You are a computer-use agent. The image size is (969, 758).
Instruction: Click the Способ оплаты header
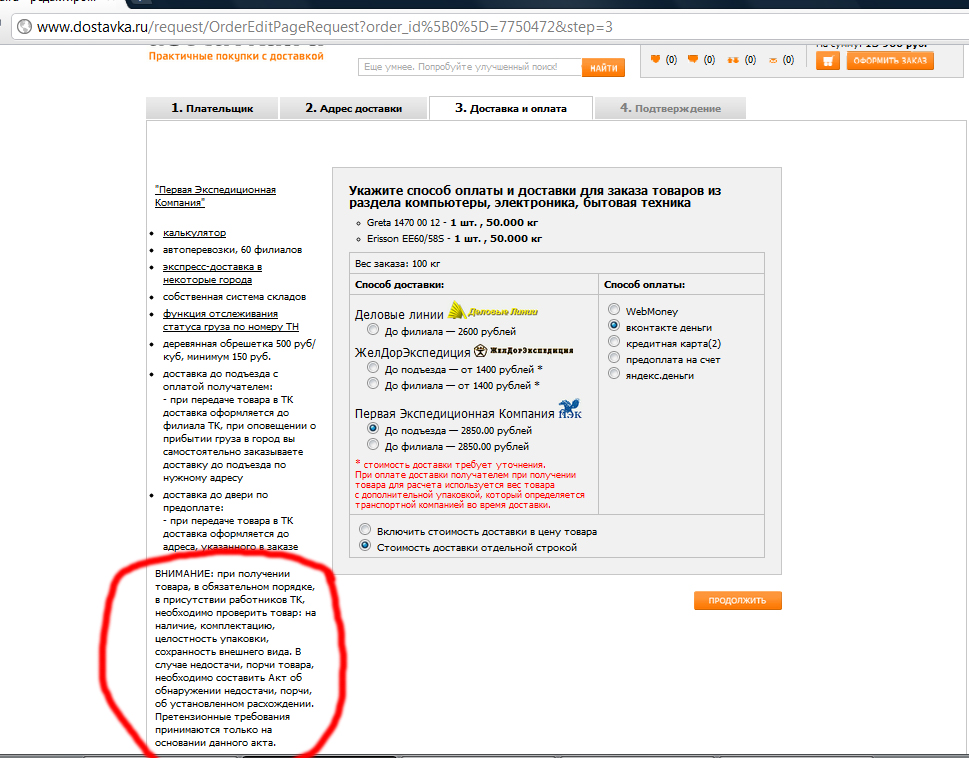pyautogui.click(x=644, y=285)
